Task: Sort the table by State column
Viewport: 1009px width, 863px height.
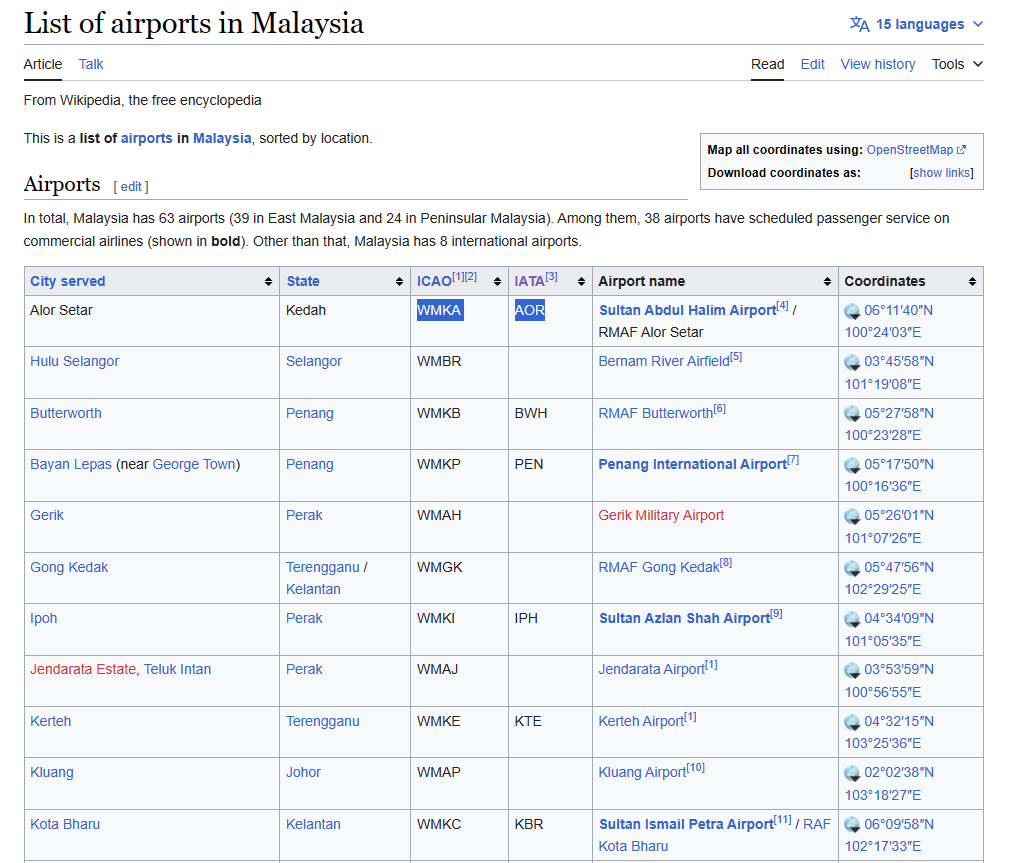Action: point(399,282)
